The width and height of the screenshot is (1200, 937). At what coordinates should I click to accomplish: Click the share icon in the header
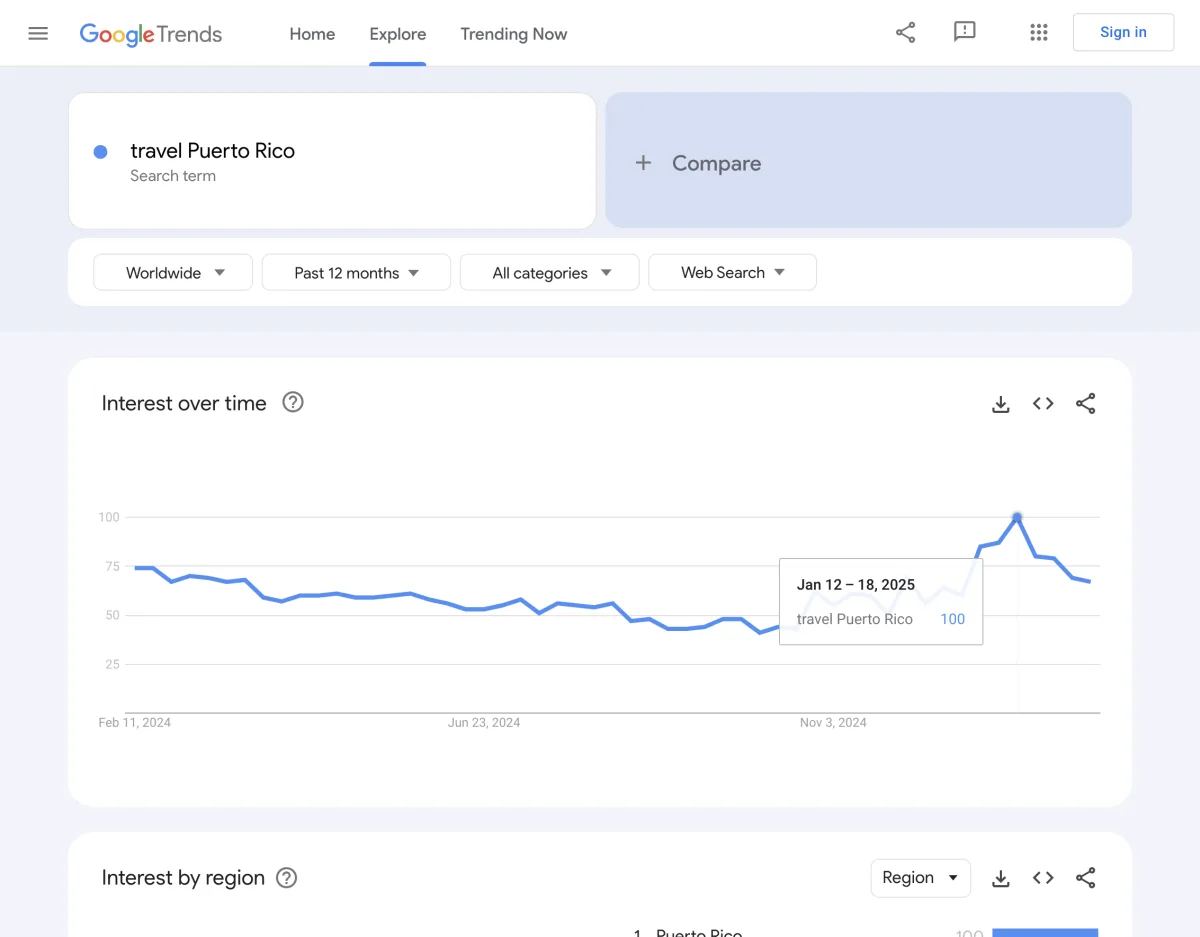[x=905, y=33]
